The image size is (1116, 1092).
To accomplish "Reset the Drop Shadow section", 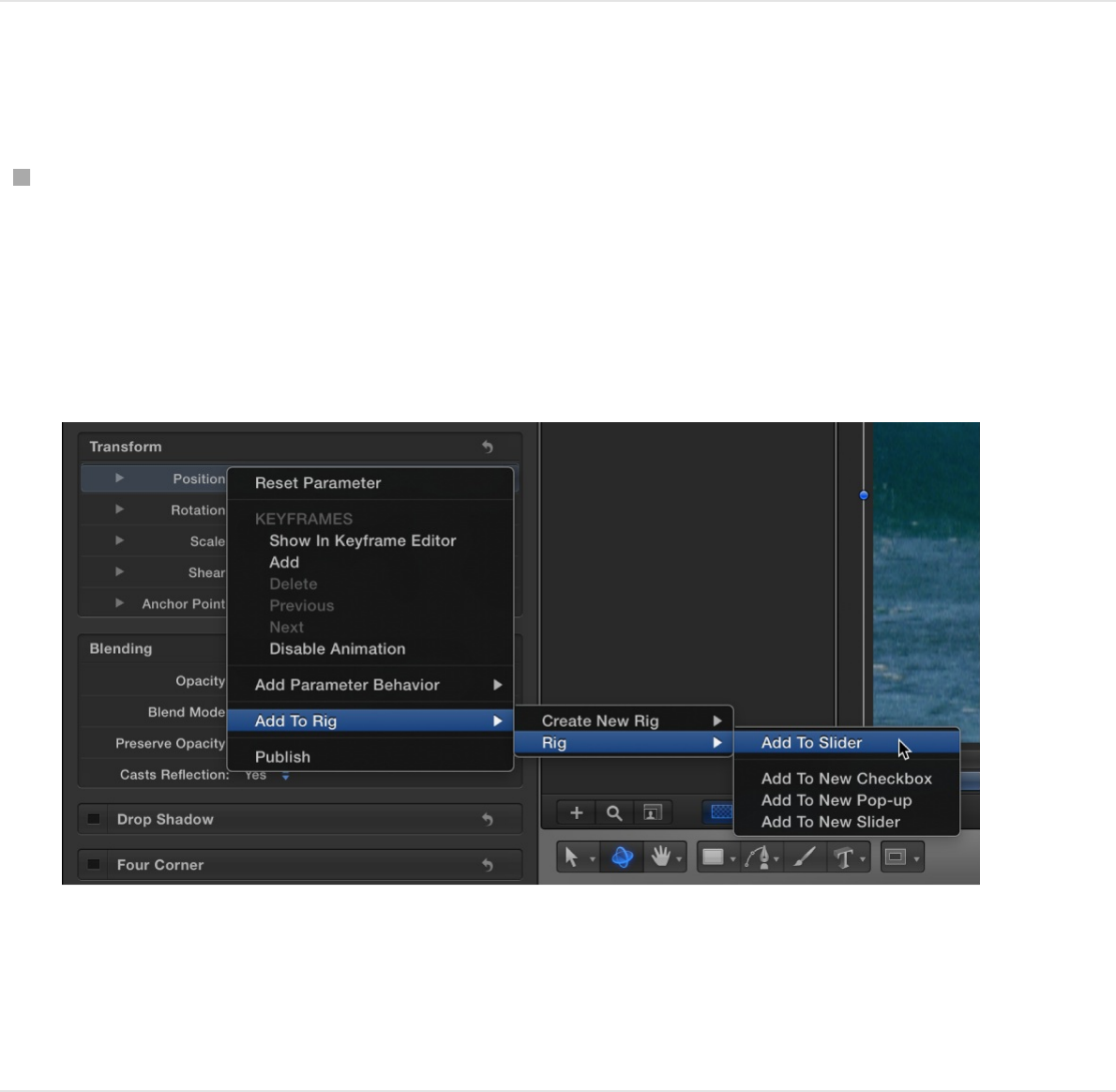I will [488, 819].
